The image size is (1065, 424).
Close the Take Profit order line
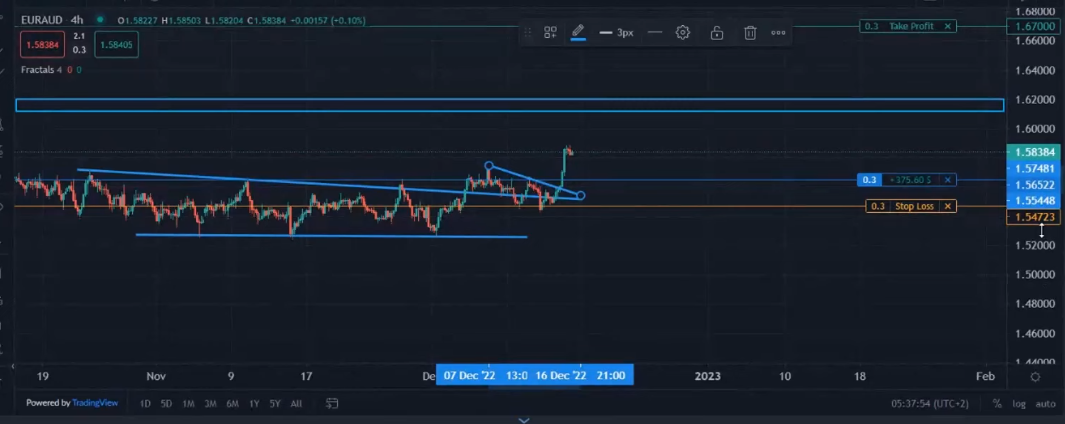tap(947, 26)
